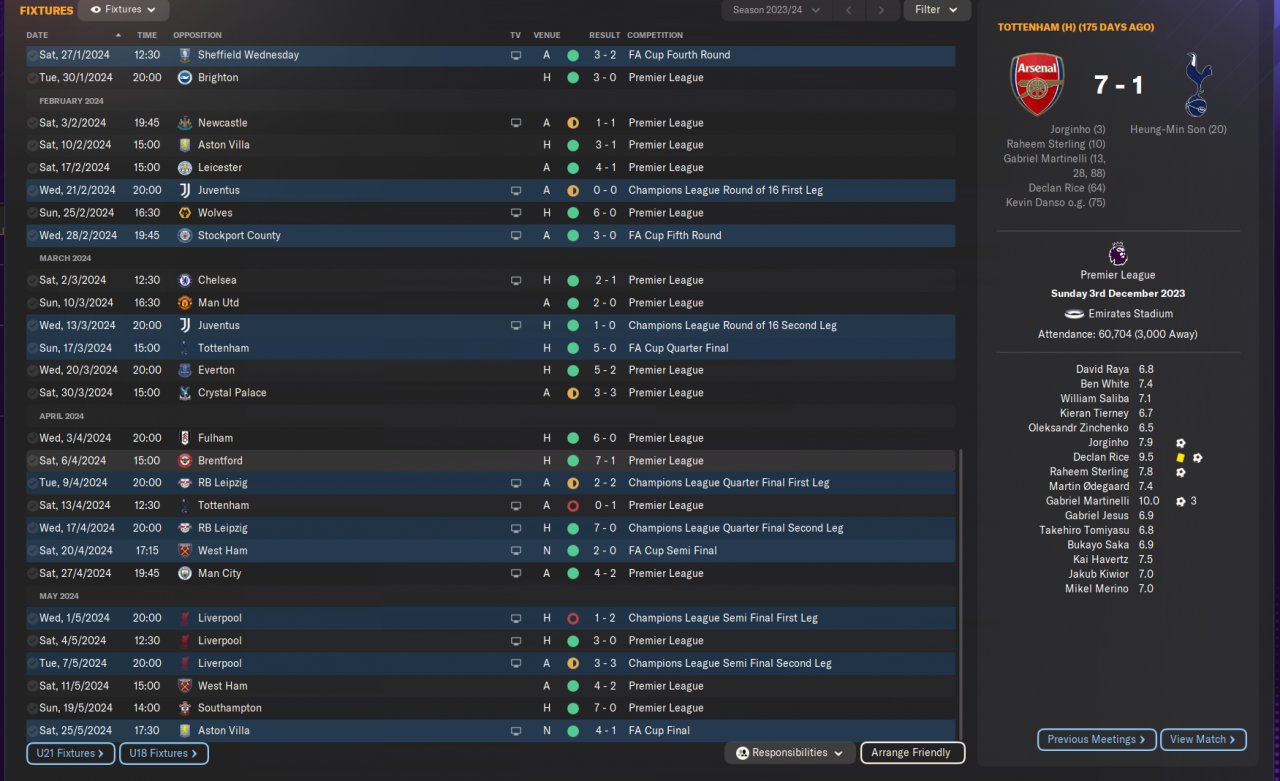
Task: Click the Date column sort arrow
Action: (x=118, y=35)
